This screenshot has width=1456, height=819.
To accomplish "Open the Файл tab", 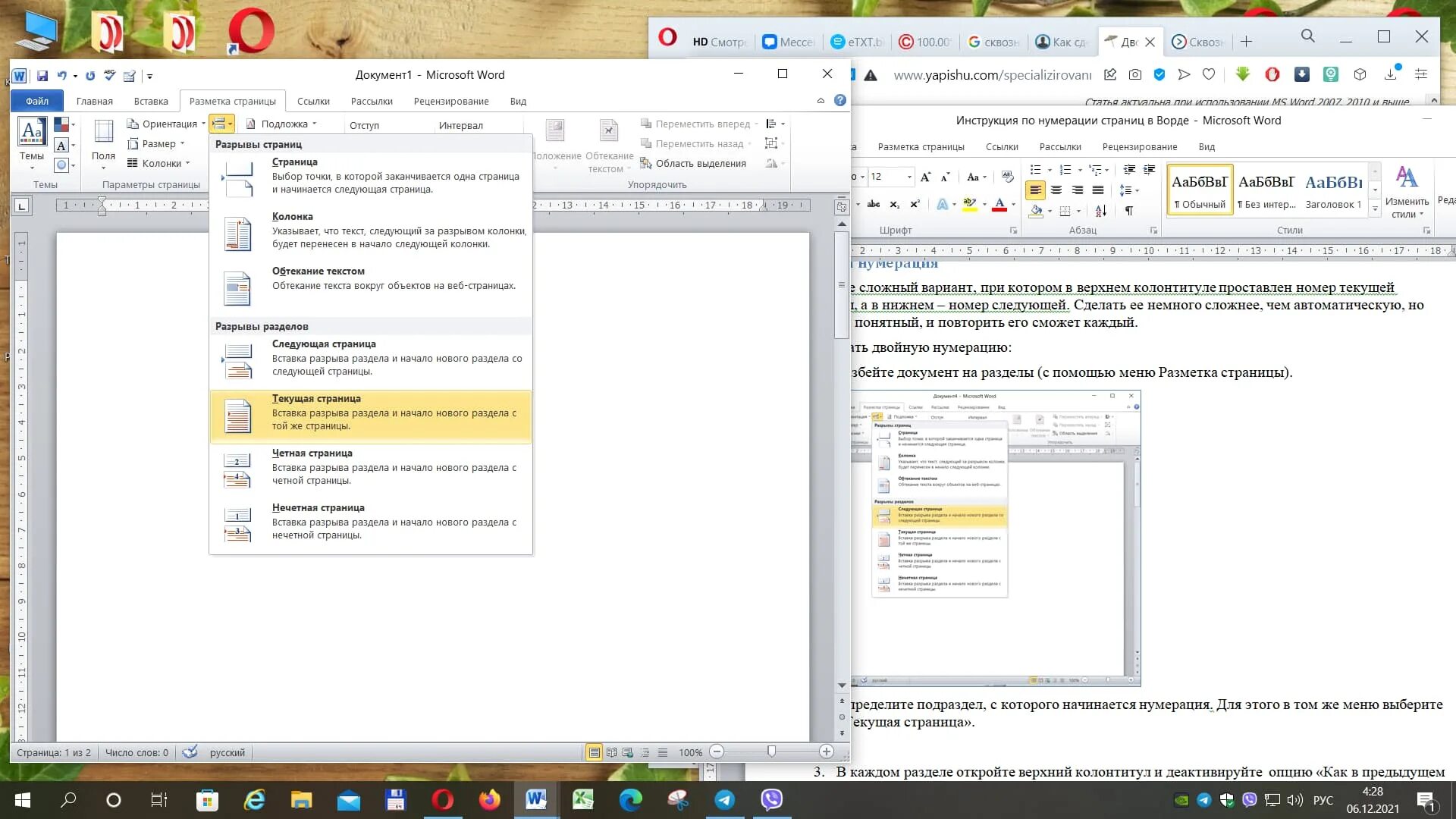I will (x=36, y=101).
